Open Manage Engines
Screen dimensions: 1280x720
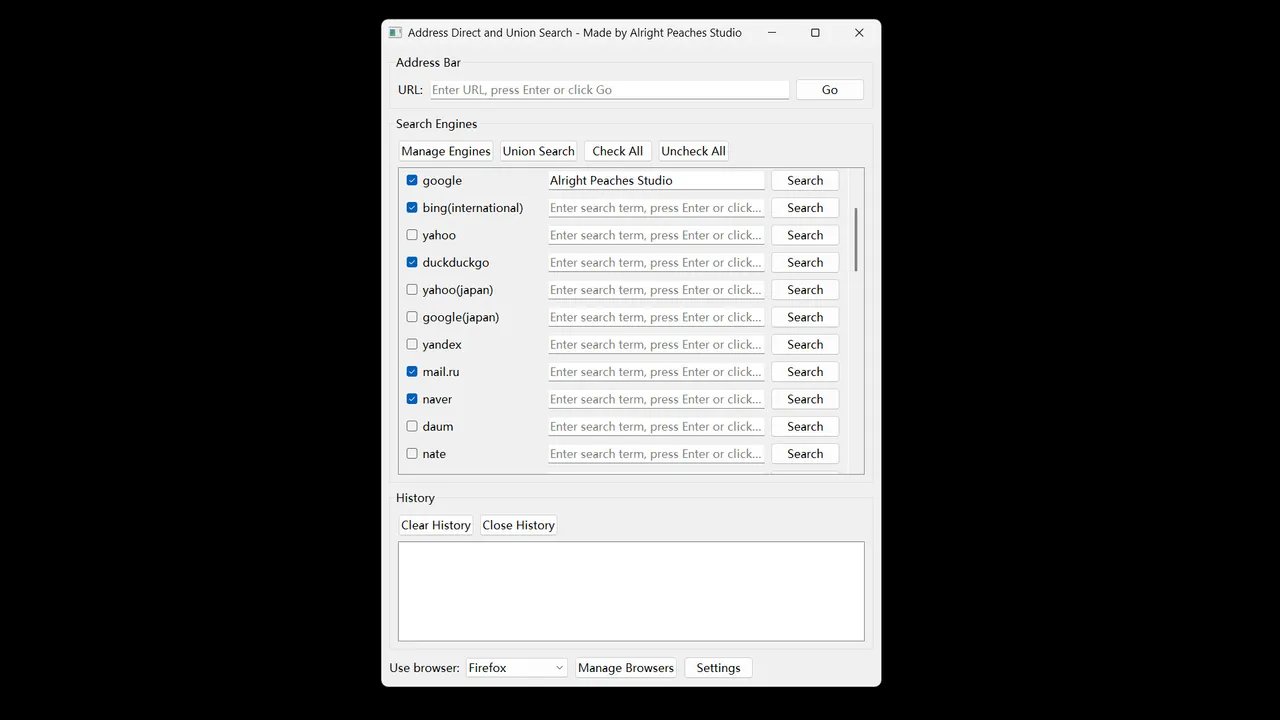point(446,151)
